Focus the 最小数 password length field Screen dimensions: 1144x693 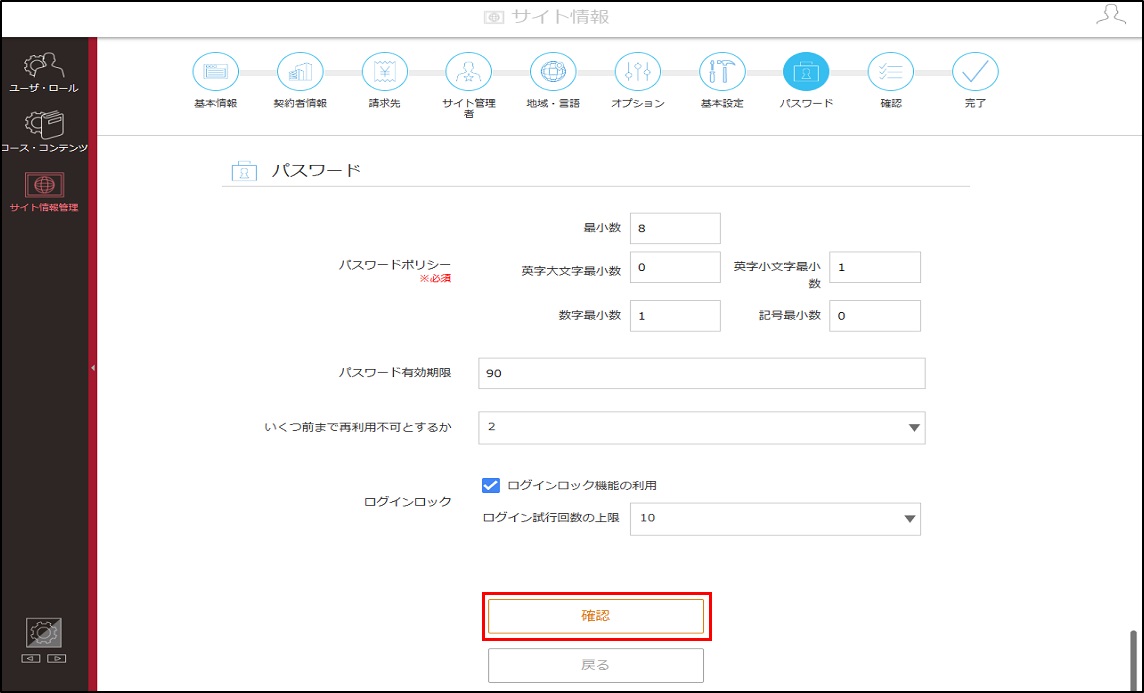pyautogui.click(x=675, y=228)
